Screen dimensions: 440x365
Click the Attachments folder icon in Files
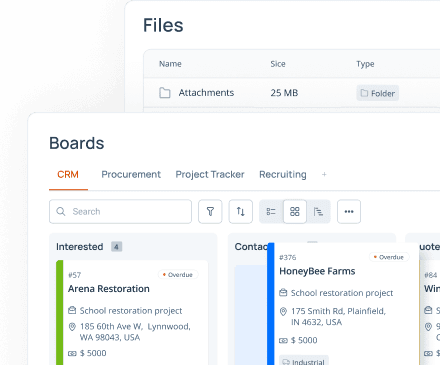[165, 93]
